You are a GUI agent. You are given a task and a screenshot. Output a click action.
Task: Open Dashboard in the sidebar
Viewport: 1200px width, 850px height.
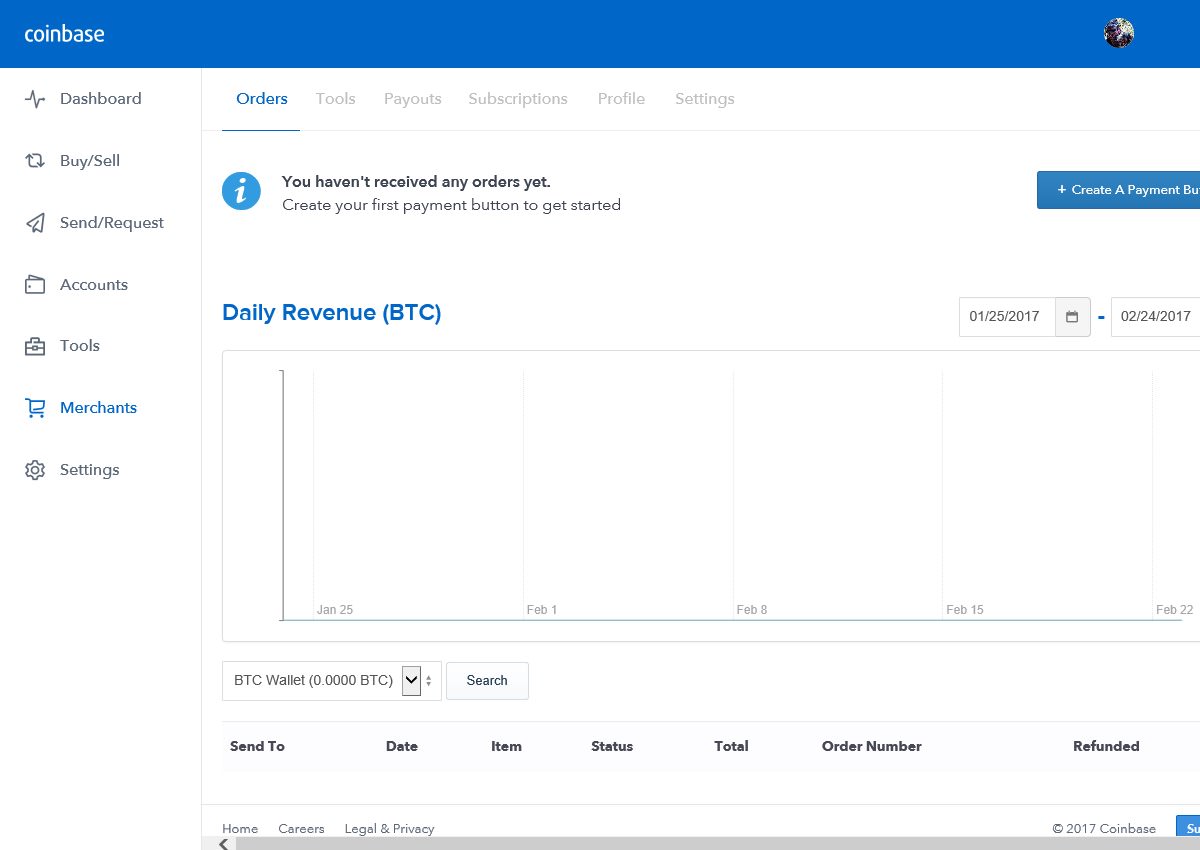coord(100,99)
